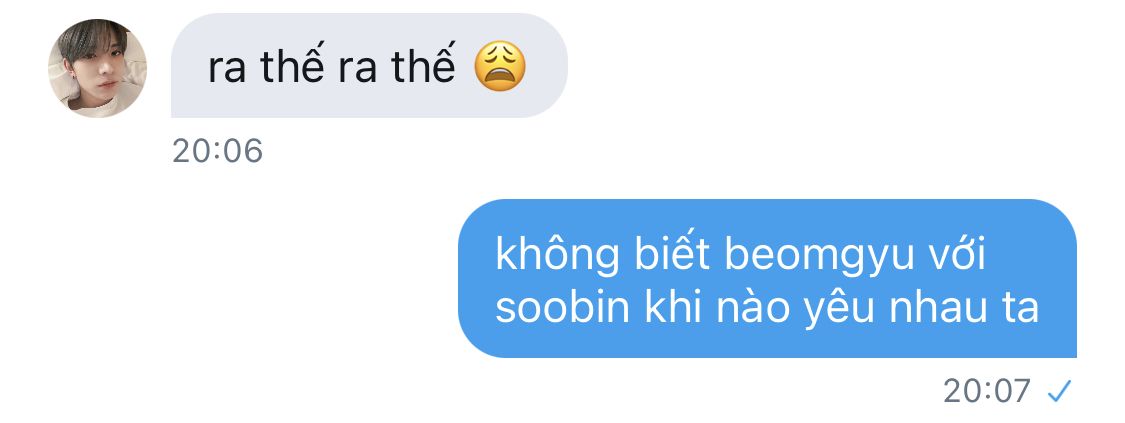The width and height of the screenshot is (1125, 423).
Task: Click the 20:06 timestamp
Action: pos(217,151)
